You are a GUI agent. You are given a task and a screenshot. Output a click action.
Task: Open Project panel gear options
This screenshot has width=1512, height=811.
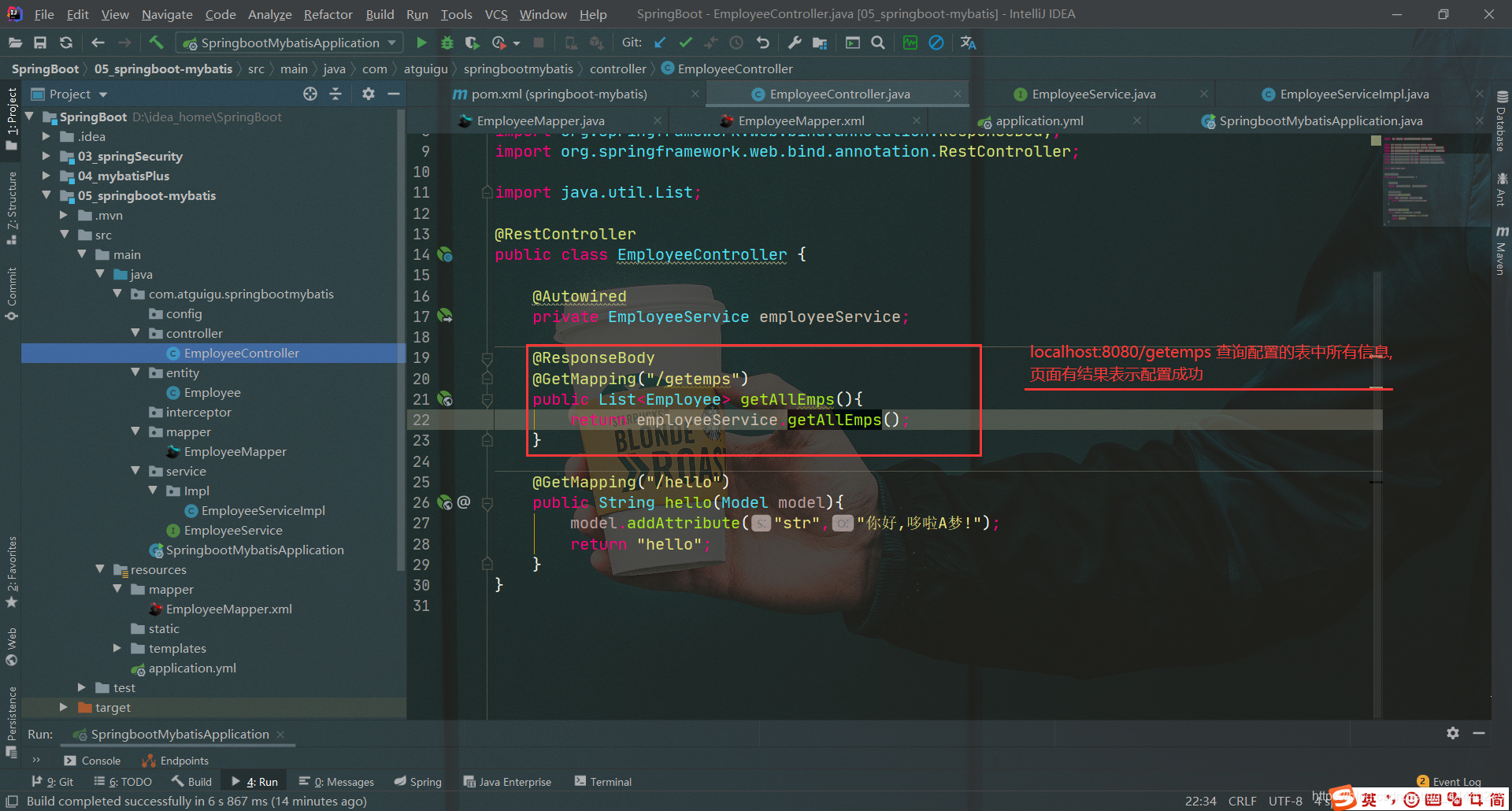tap(368, 94)
